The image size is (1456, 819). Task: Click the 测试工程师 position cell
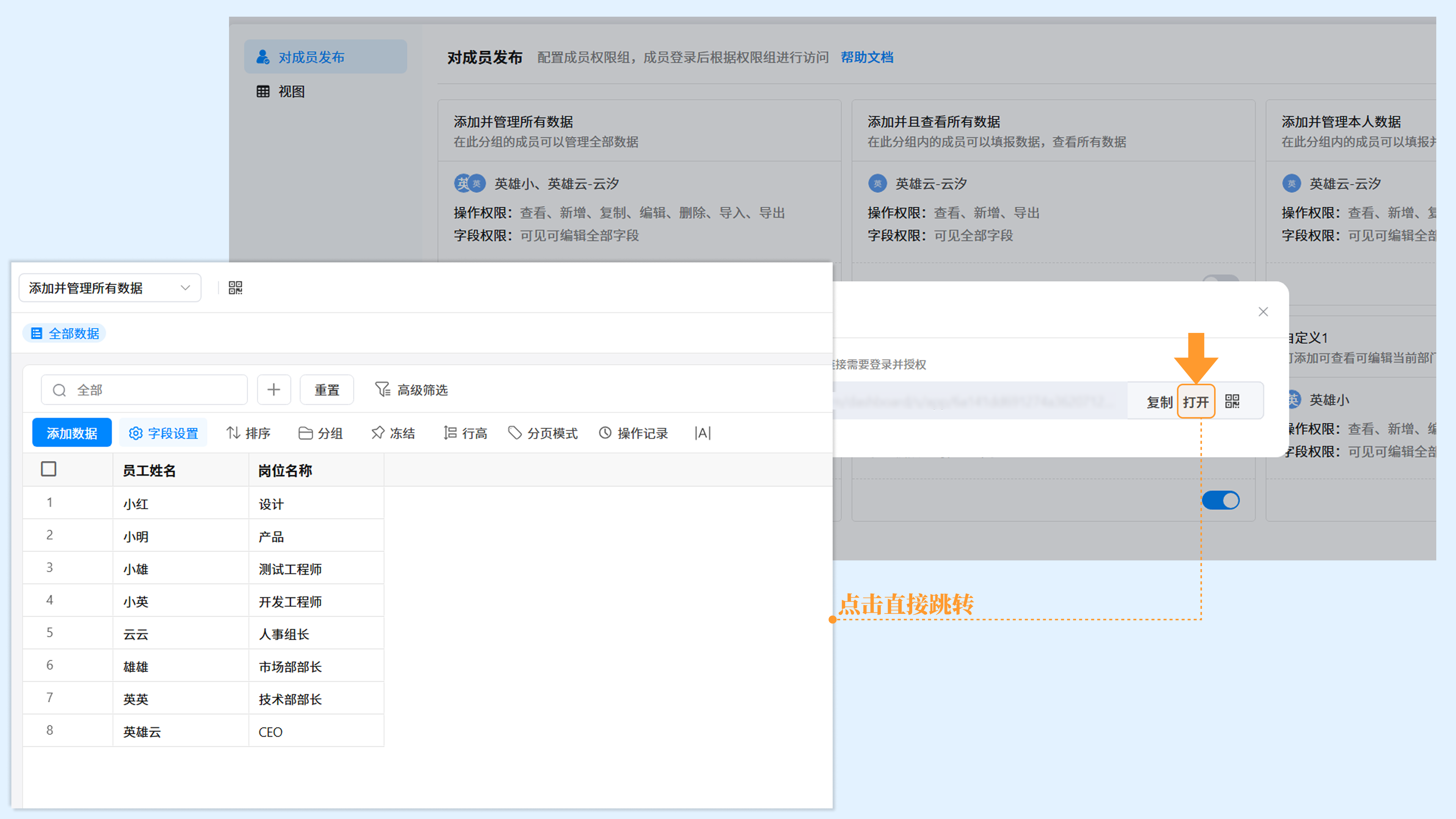317,568
